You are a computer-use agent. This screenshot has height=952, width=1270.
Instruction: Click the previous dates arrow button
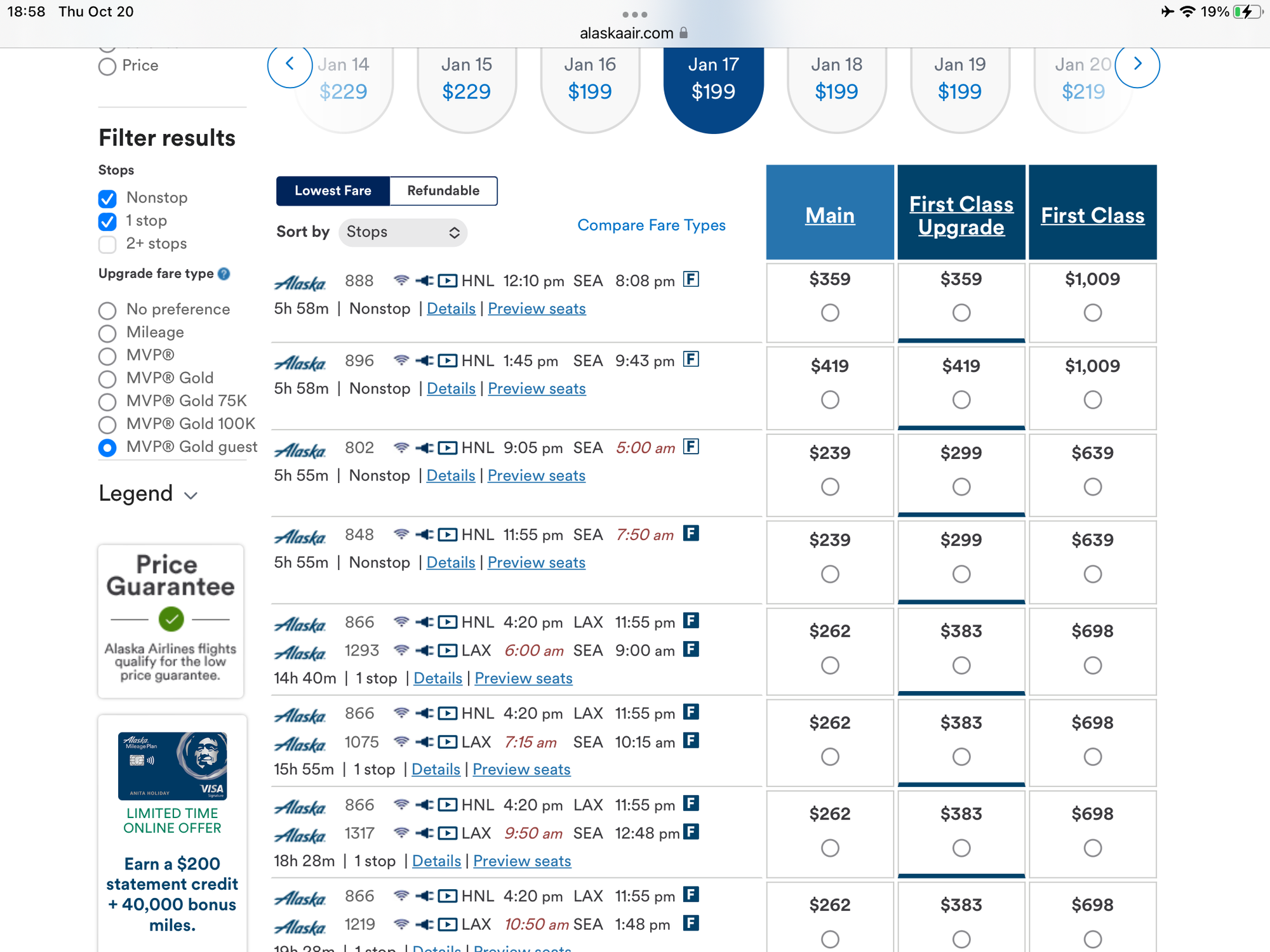290,65
